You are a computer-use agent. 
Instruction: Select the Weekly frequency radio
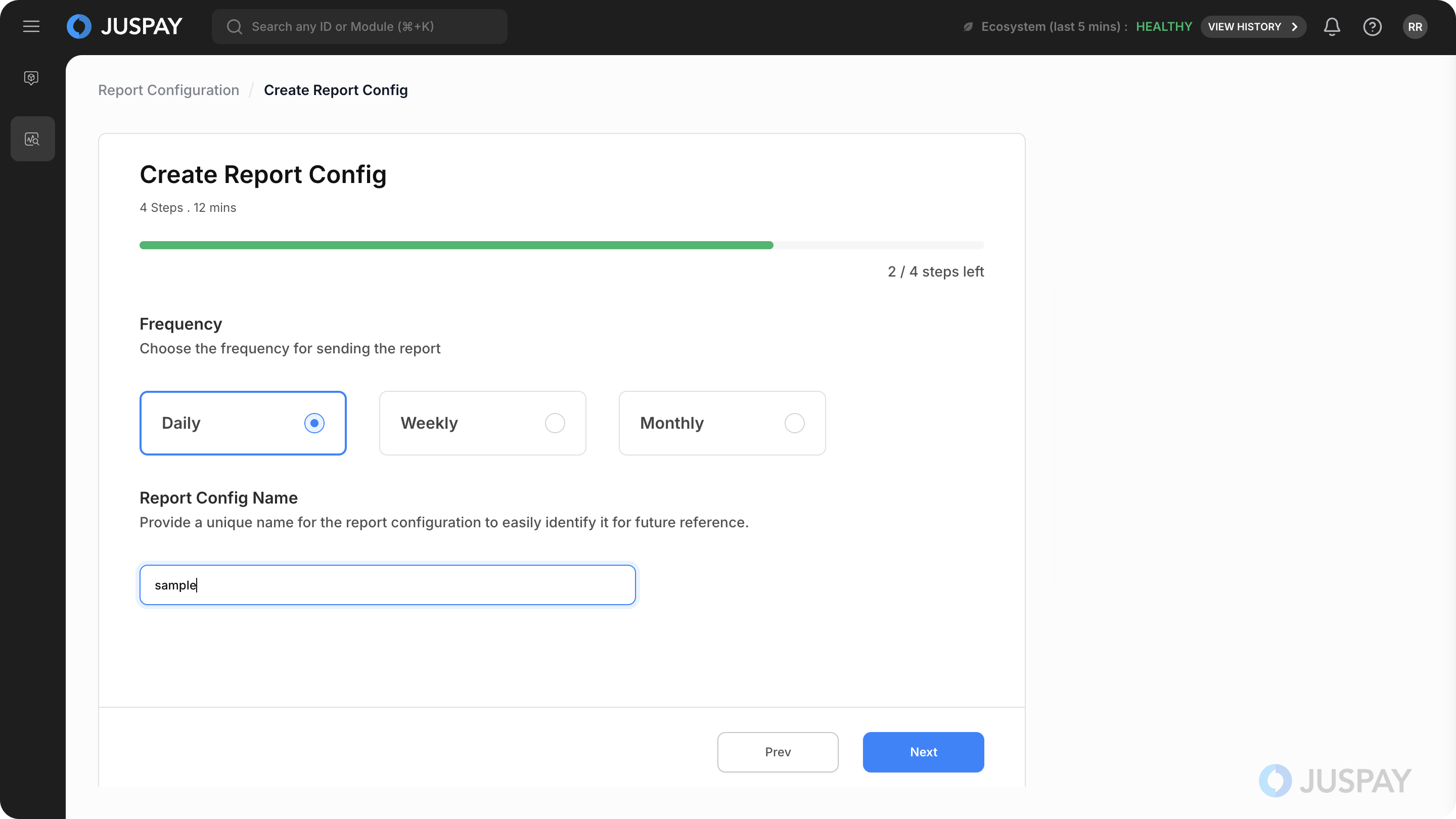(x=555, y=423)
